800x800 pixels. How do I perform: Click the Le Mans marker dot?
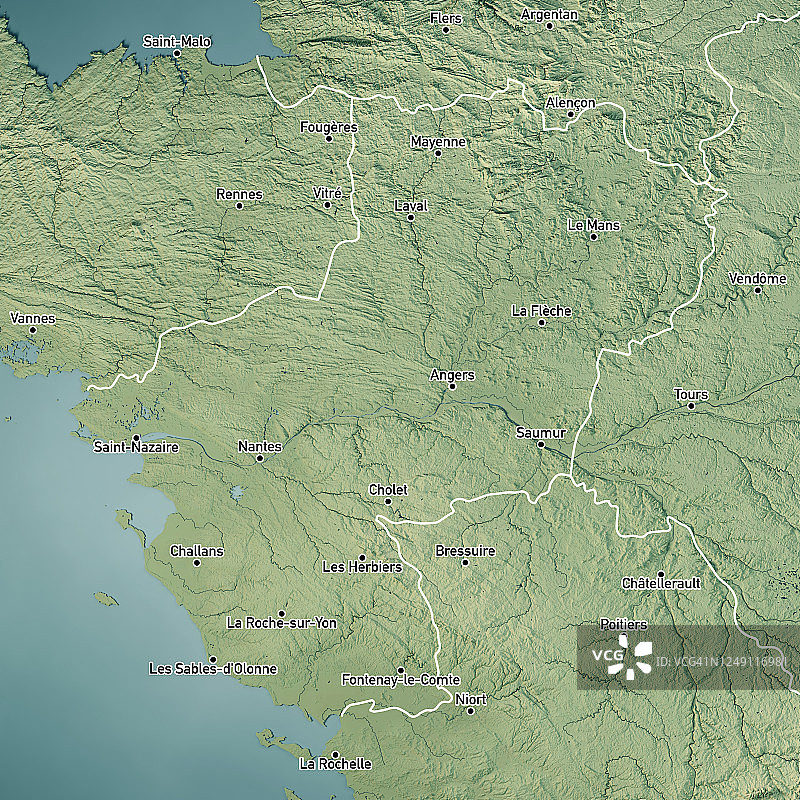(x=593, y=237)
